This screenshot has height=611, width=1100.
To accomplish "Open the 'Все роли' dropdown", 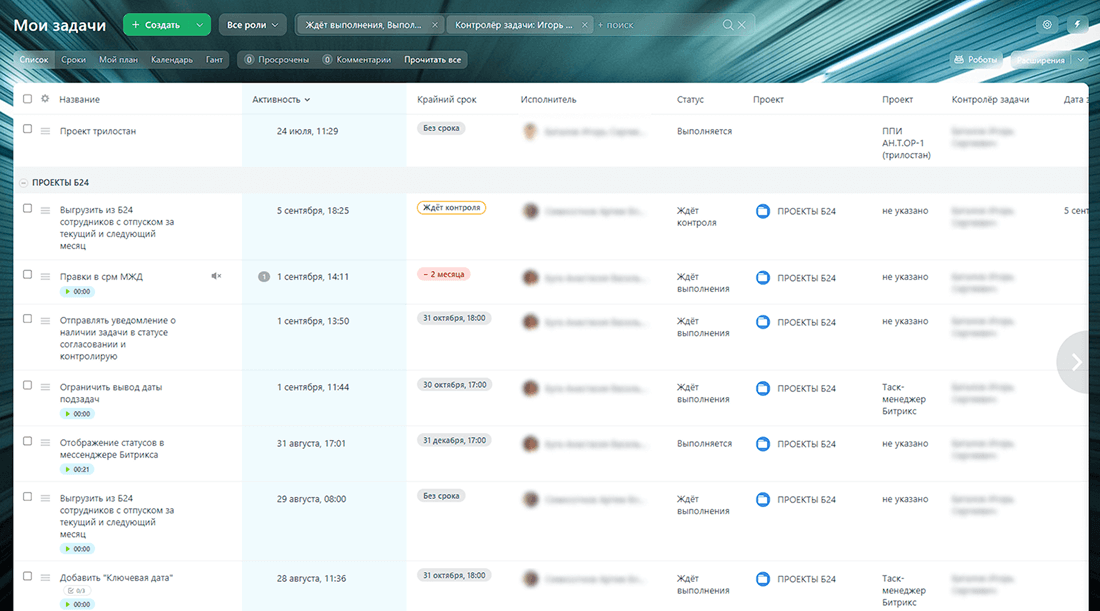I will click(253, 25).
